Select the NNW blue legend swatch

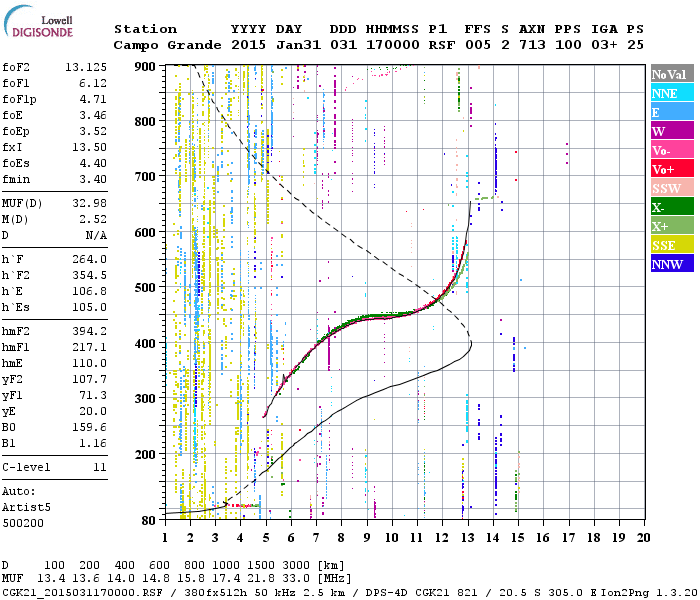coord(672,263)
